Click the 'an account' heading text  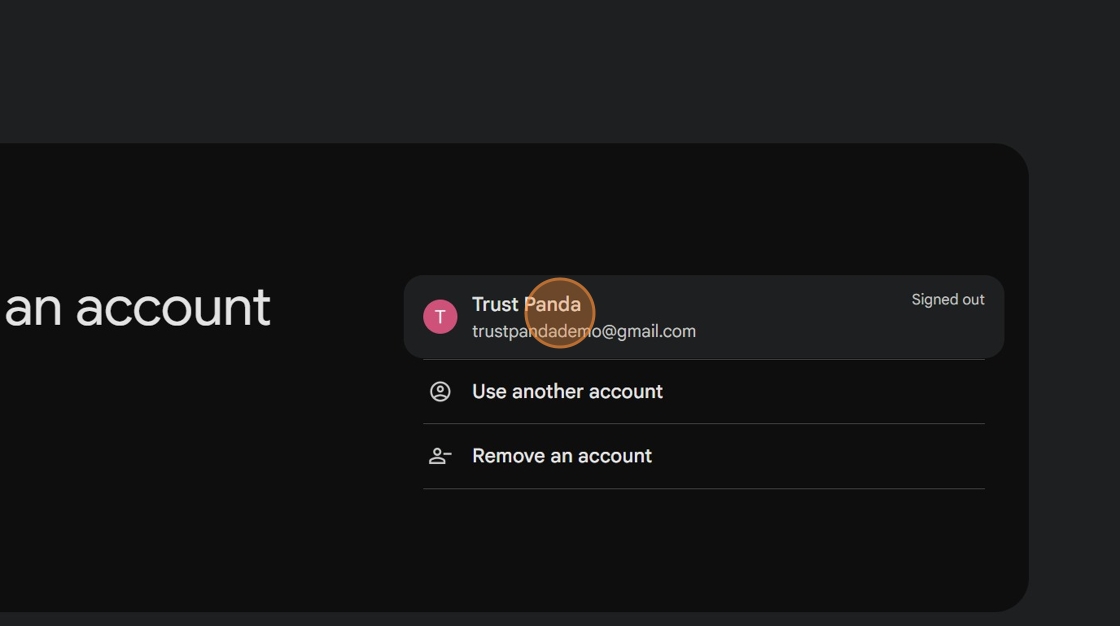[x=137, y=308]
